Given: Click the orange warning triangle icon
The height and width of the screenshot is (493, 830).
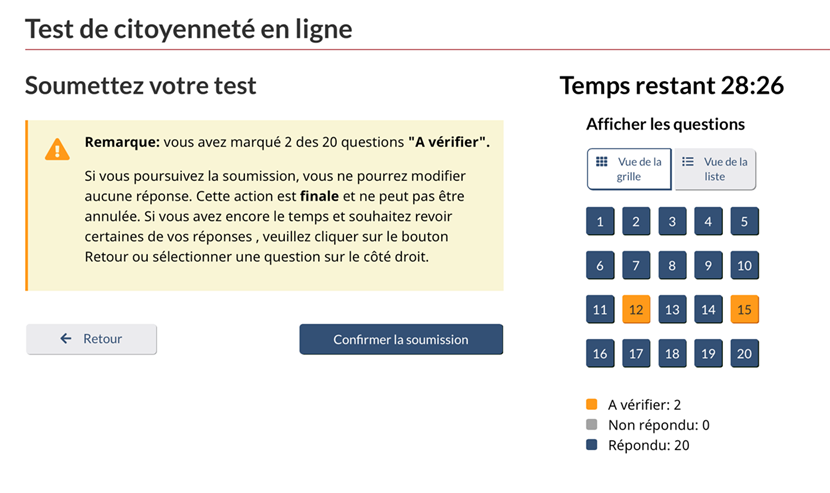Looking at the screenshot, I should [57, 150].
